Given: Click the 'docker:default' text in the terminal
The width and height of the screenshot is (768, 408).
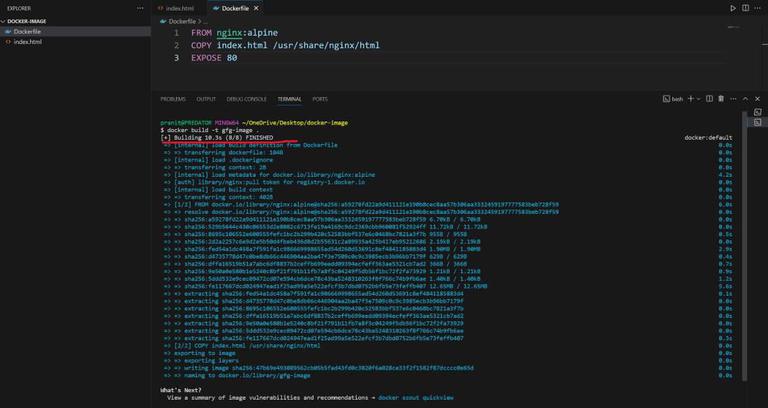Looking at the screenshot, I should pos(708,138).
